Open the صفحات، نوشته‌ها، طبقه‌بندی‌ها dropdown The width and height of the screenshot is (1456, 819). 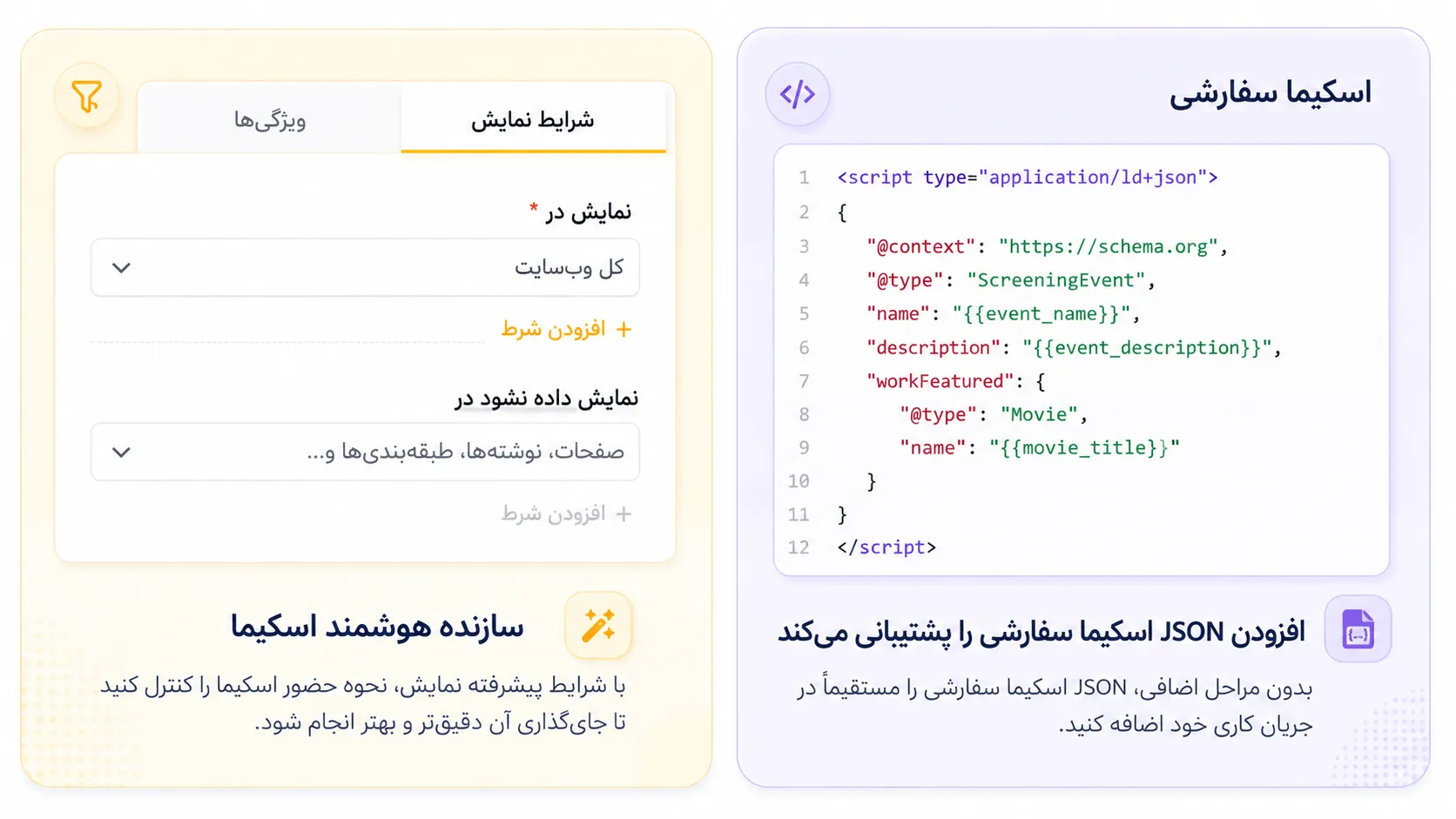pos(365,452)
